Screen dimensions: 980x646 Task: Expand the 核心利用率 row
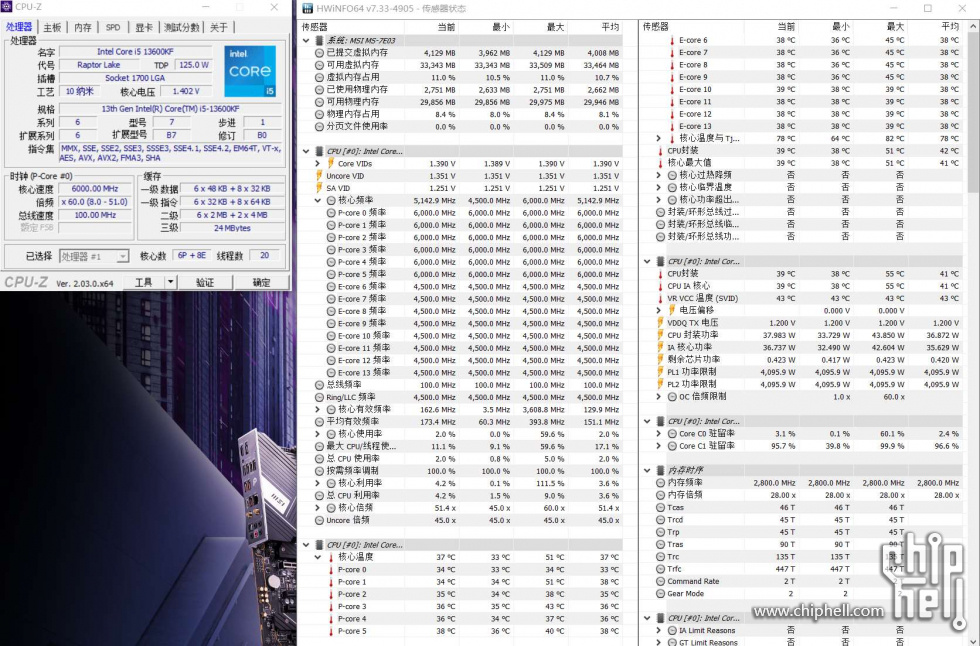click(318, 483)
